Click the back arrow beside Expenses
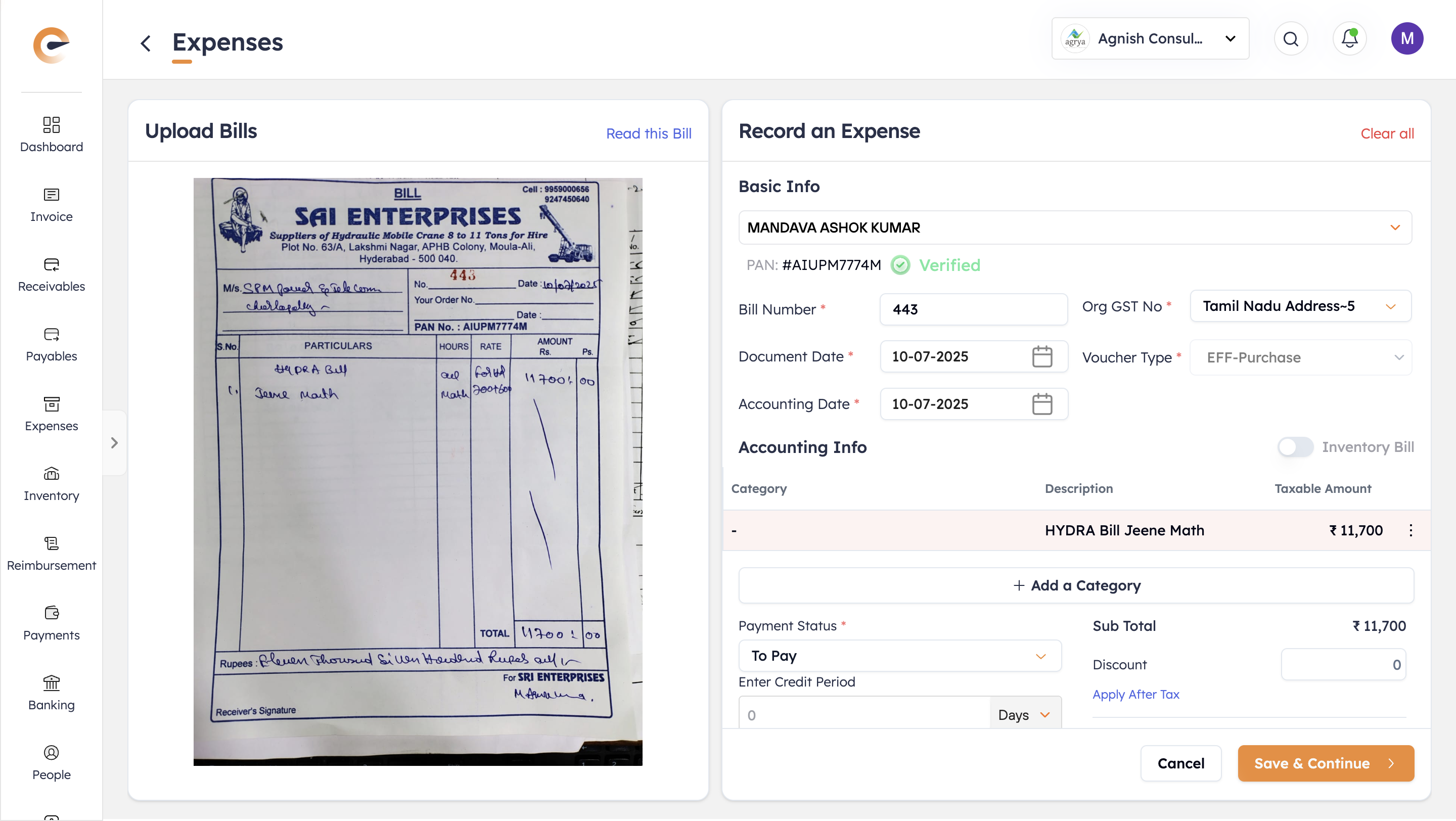 146,43
